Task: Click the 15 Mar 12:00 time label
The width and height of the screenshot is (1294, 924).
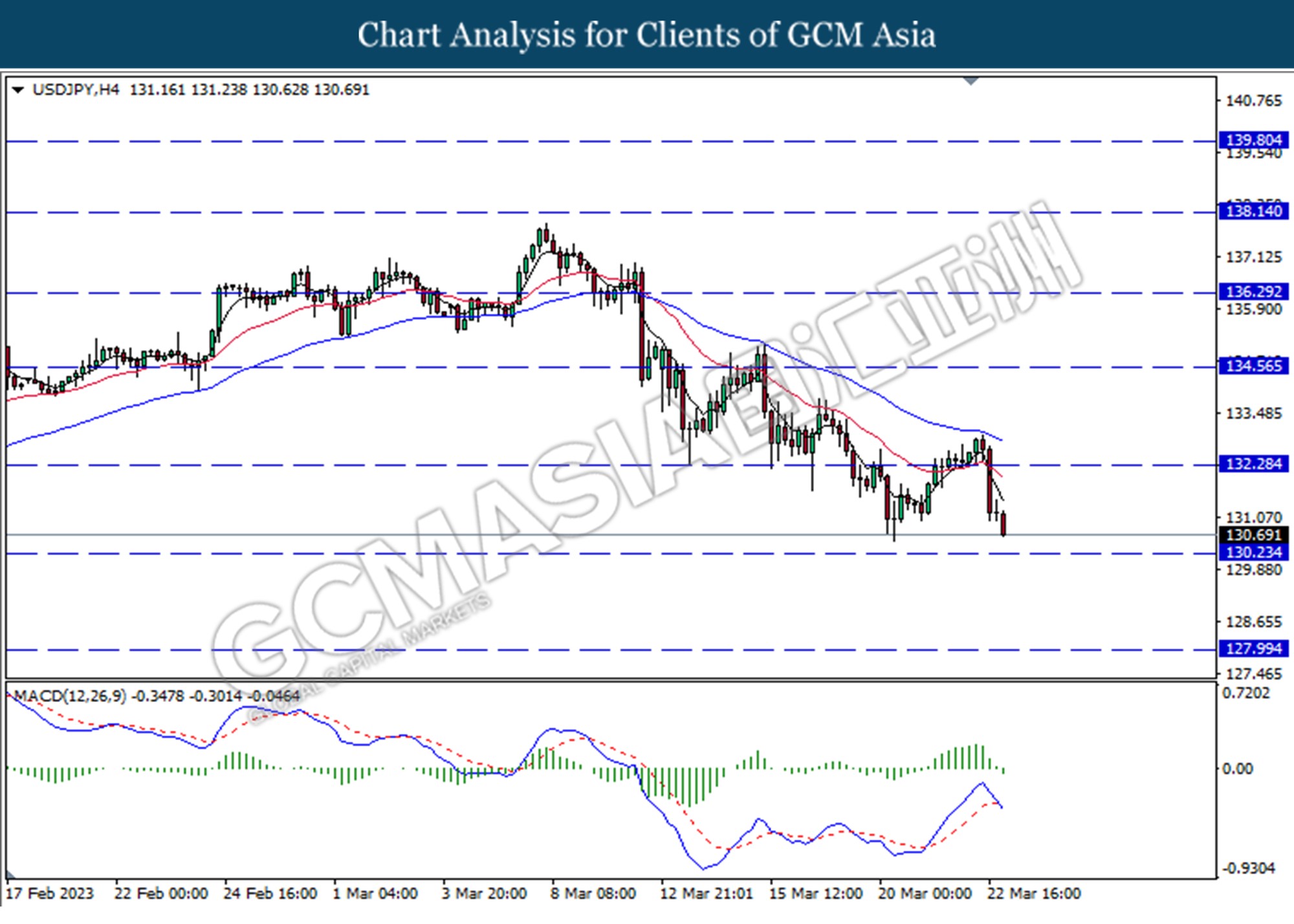Action: tap(816, 894)
